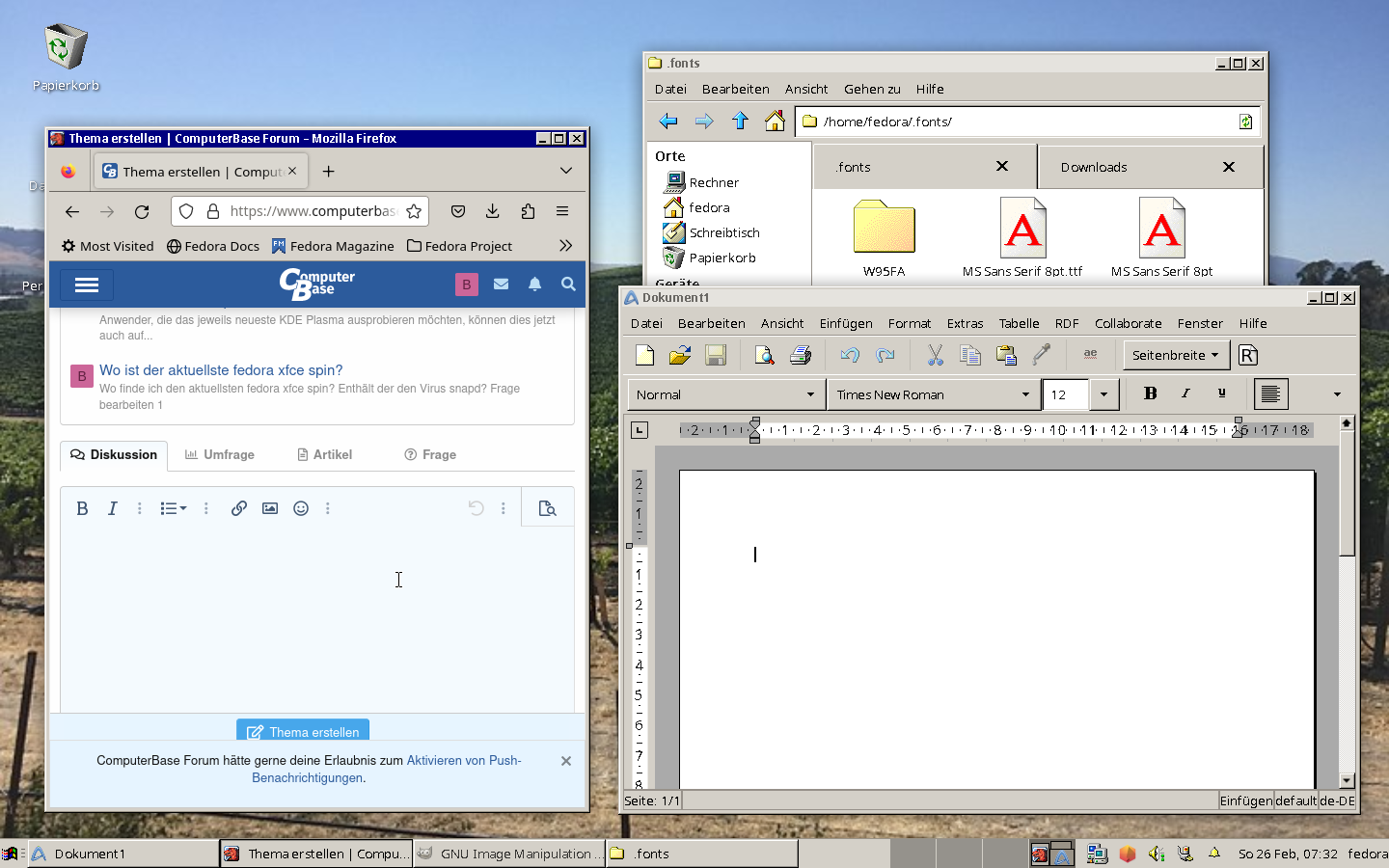This screenshot has width=1389, height=868.
Task: Open Fedora Magazine bookmark
Action: tap(333, 246)
